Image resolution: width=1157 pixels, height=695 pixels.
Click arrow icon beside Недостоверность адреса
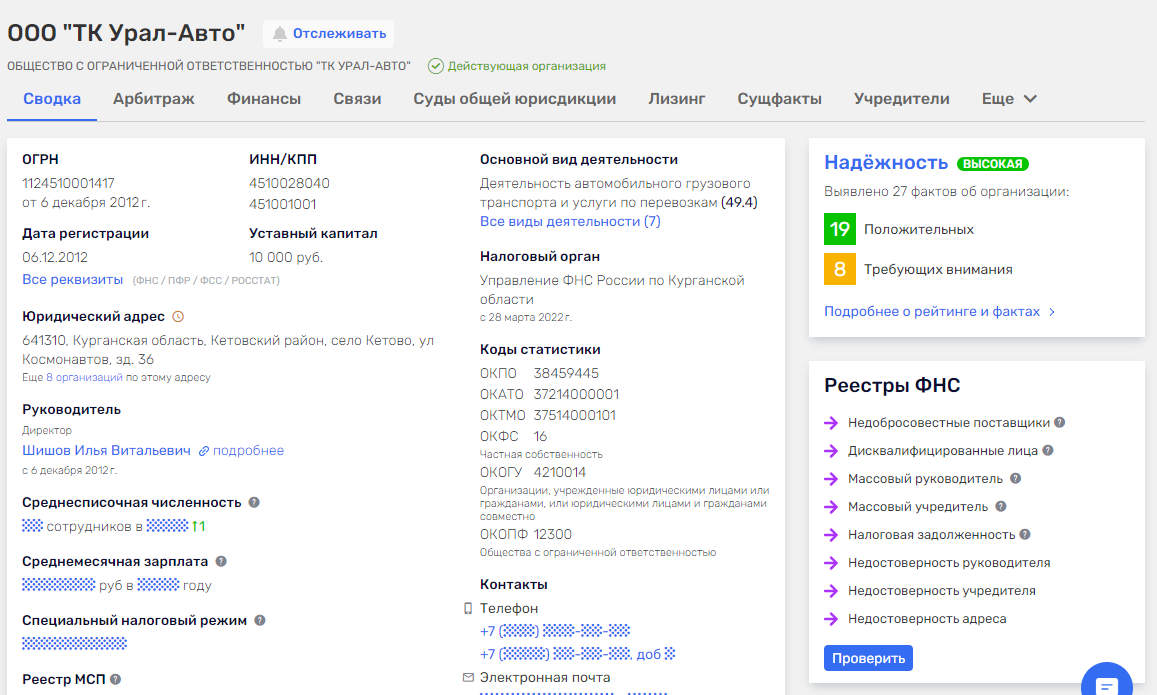point(831,619)
